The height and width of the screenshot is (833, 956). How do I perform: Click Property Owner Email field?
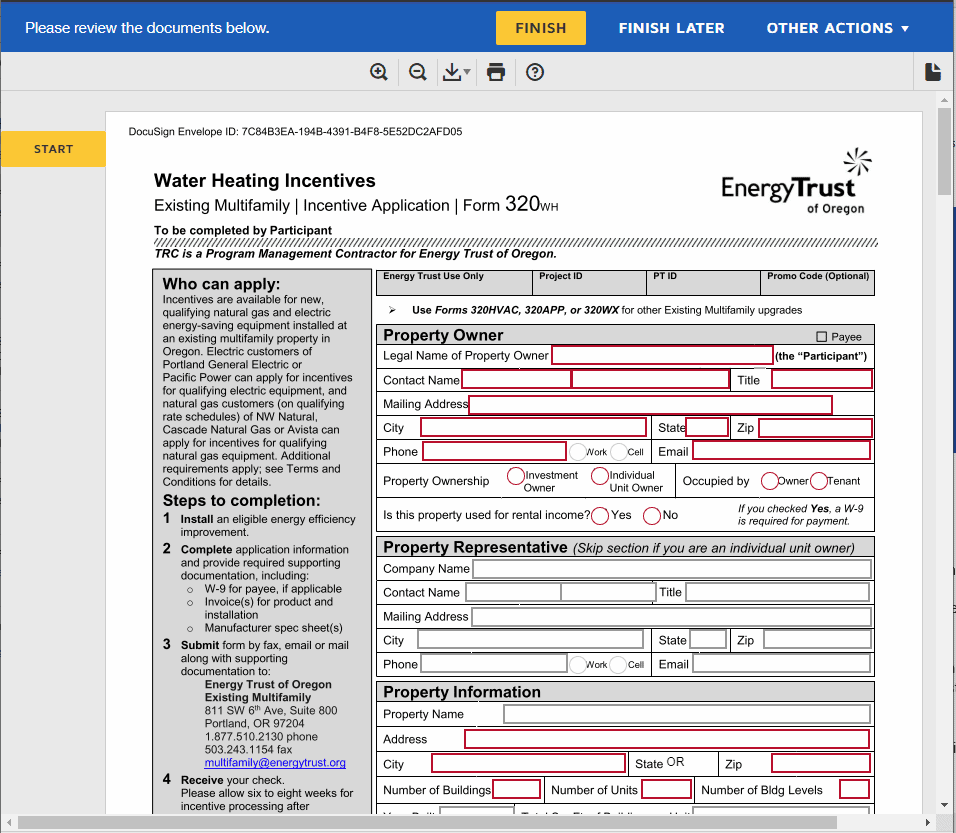[782, 451]
